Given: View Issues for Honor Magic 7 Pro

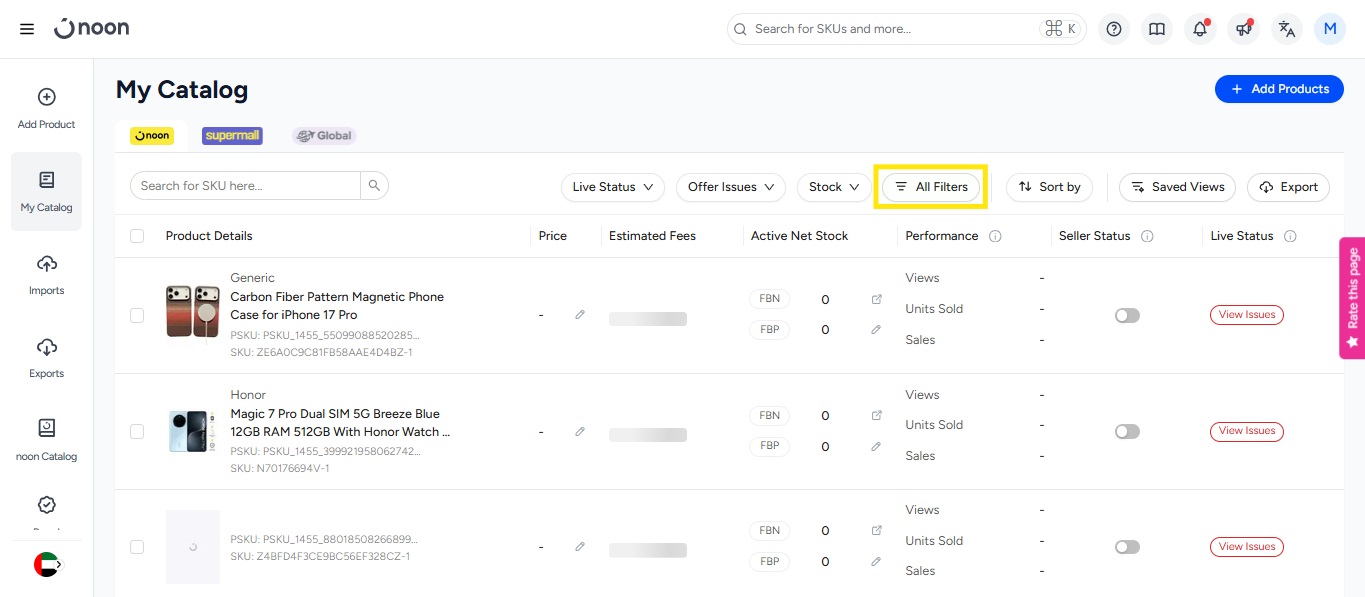Looking at the screenshot, I should point(1246,431).
